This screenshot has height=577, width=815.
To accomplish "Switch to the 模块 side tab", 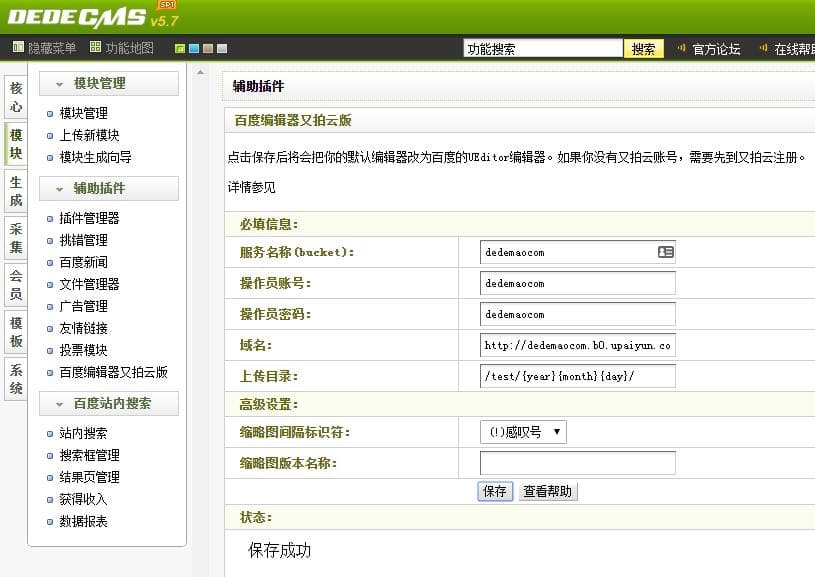I will (x=16, y=144).
